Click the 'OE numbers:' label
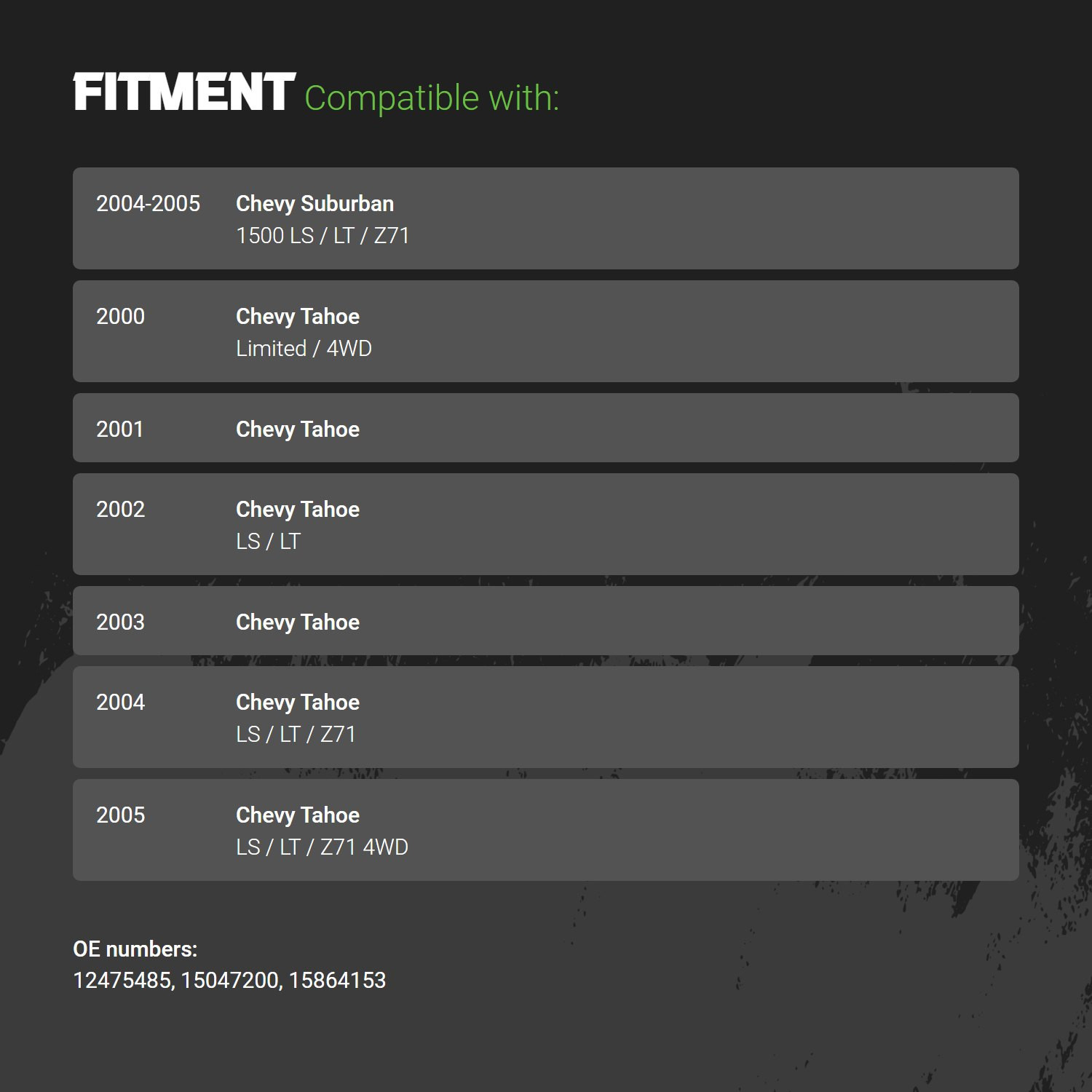This screenshot has width=1092, height=1092. pos(135,949)
